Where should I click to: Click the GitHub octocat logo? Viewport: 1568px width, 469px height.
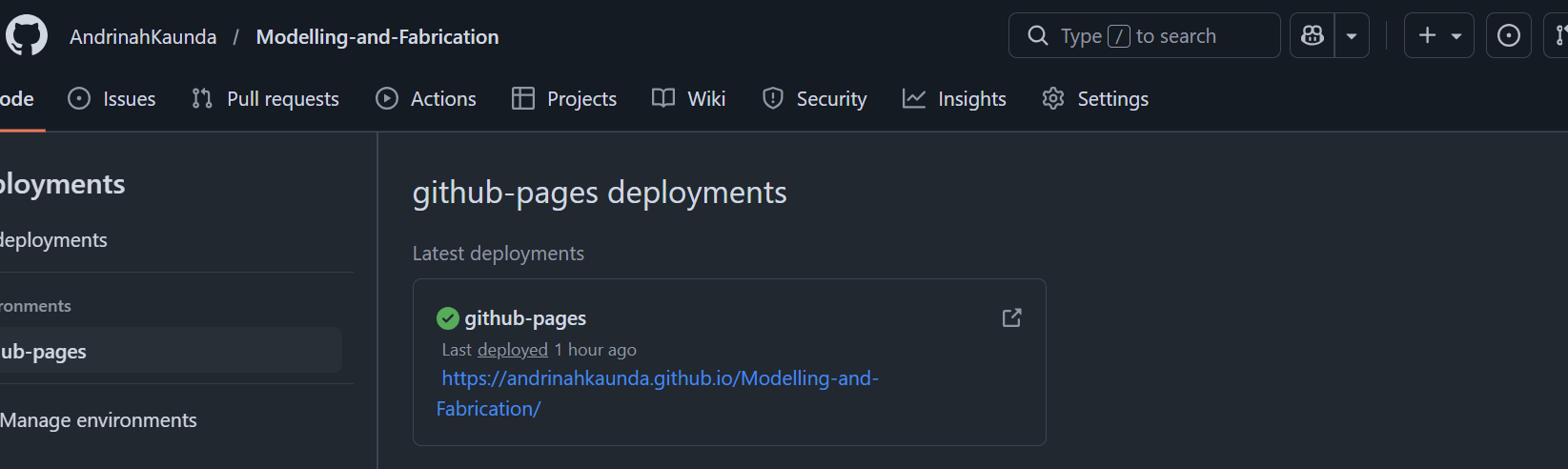coord(27,36)
